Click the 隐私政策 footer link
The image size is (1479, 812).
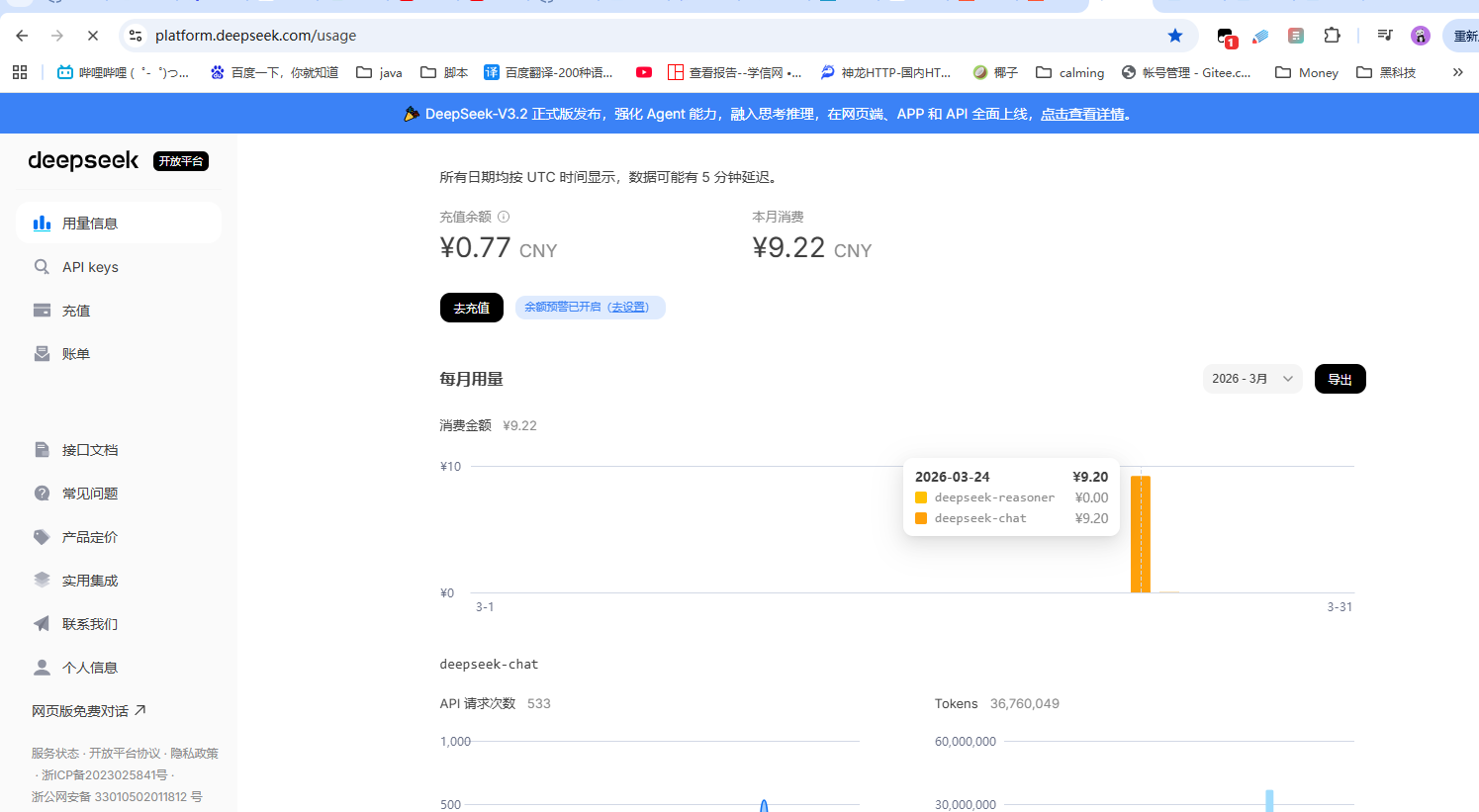[194, 754]
